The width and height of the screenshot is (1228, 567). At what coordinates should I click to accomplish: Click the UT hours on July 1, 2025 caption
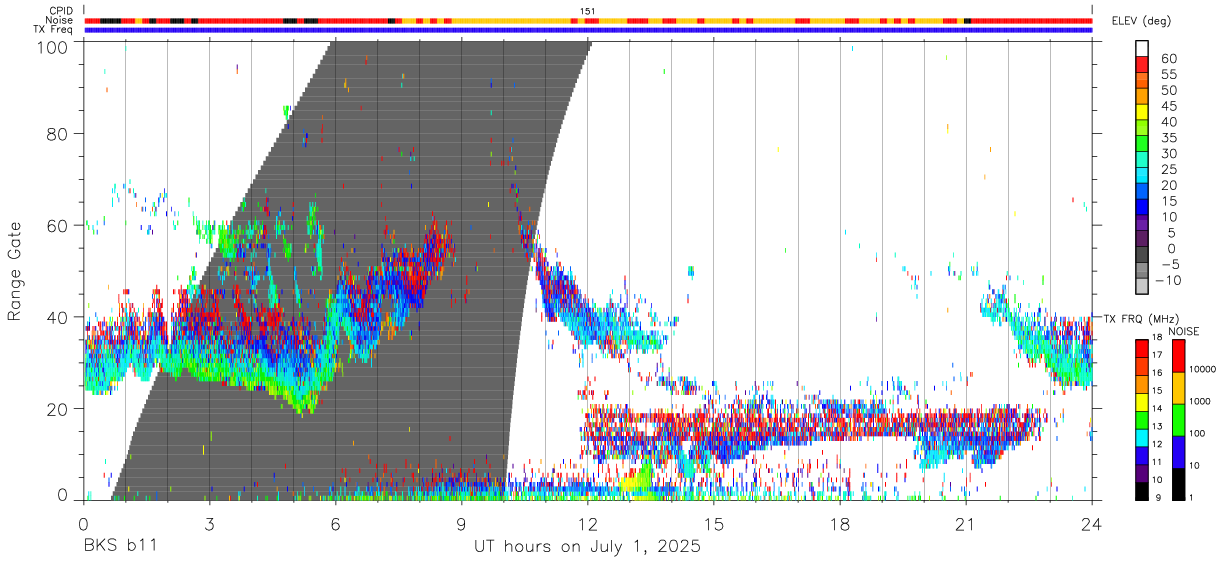coord(587,548)
